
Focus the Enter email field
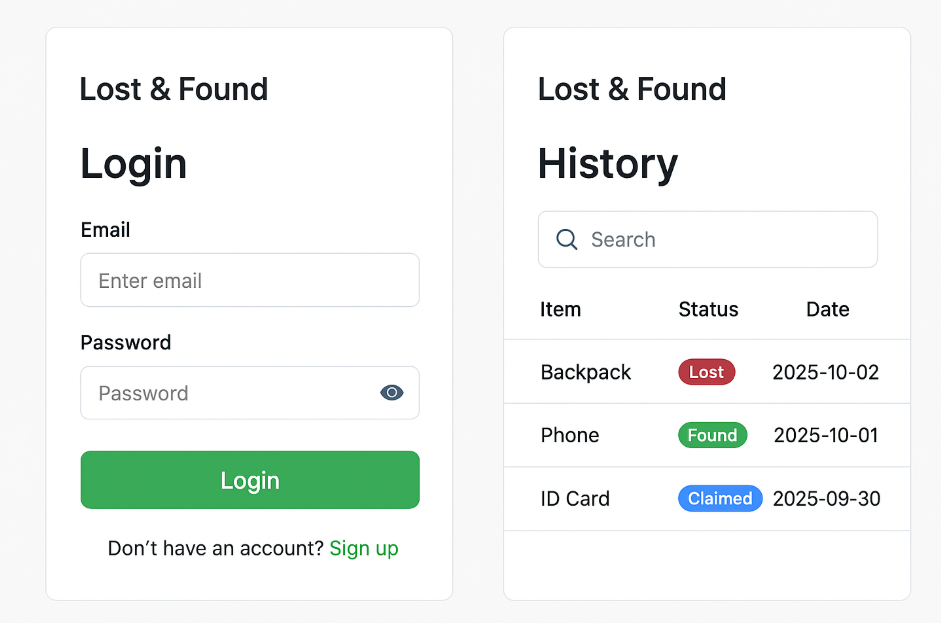tap(250, 281)
